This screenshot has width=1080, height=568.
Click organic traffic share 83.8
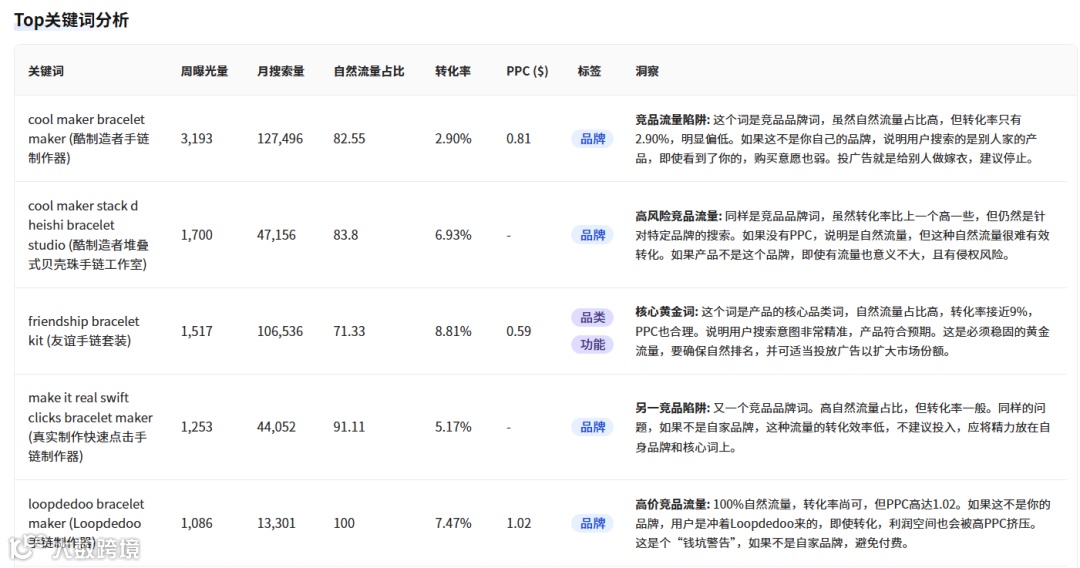[x=346, y=235]
